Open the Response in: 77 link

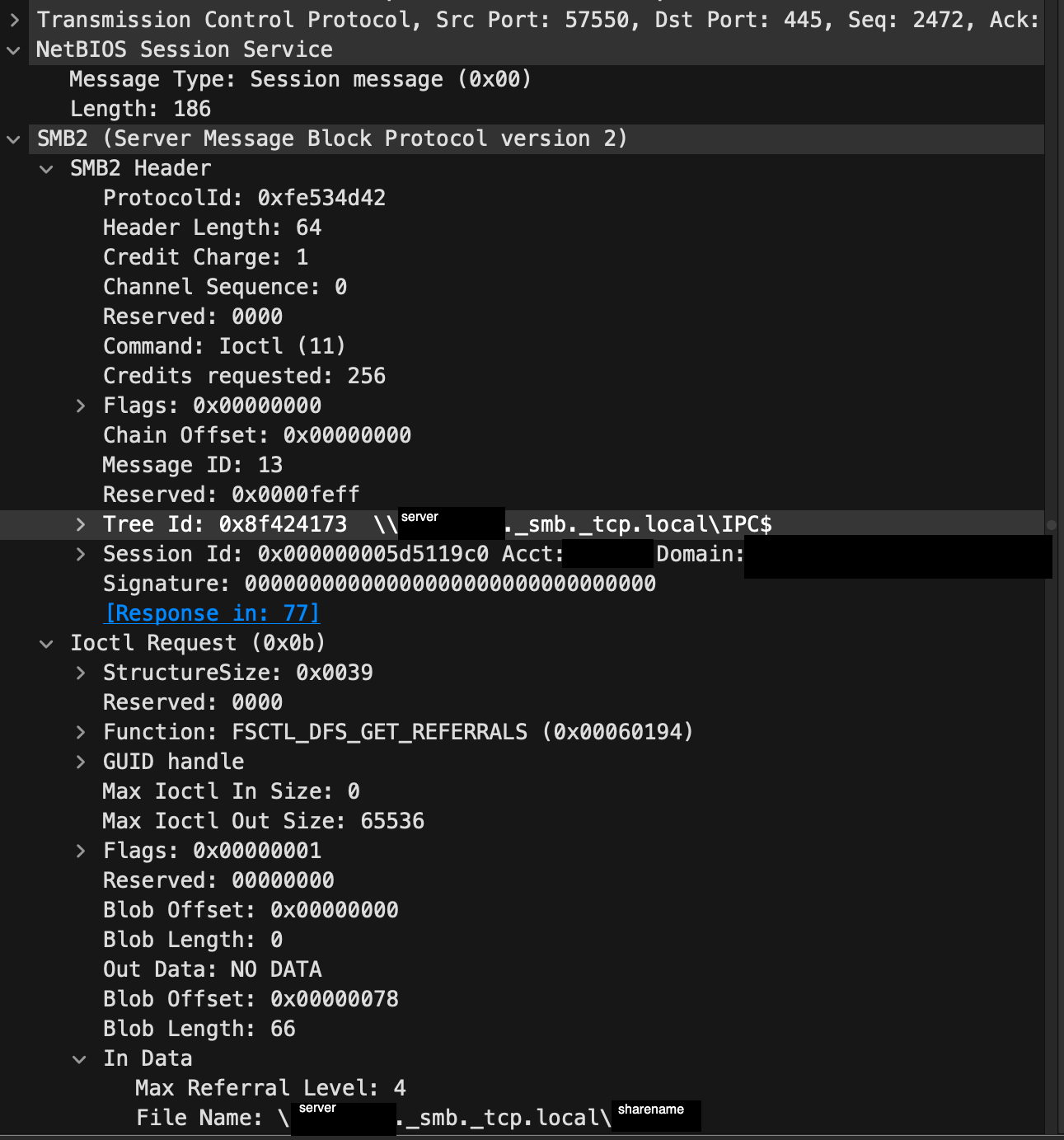tap(212, 613)
